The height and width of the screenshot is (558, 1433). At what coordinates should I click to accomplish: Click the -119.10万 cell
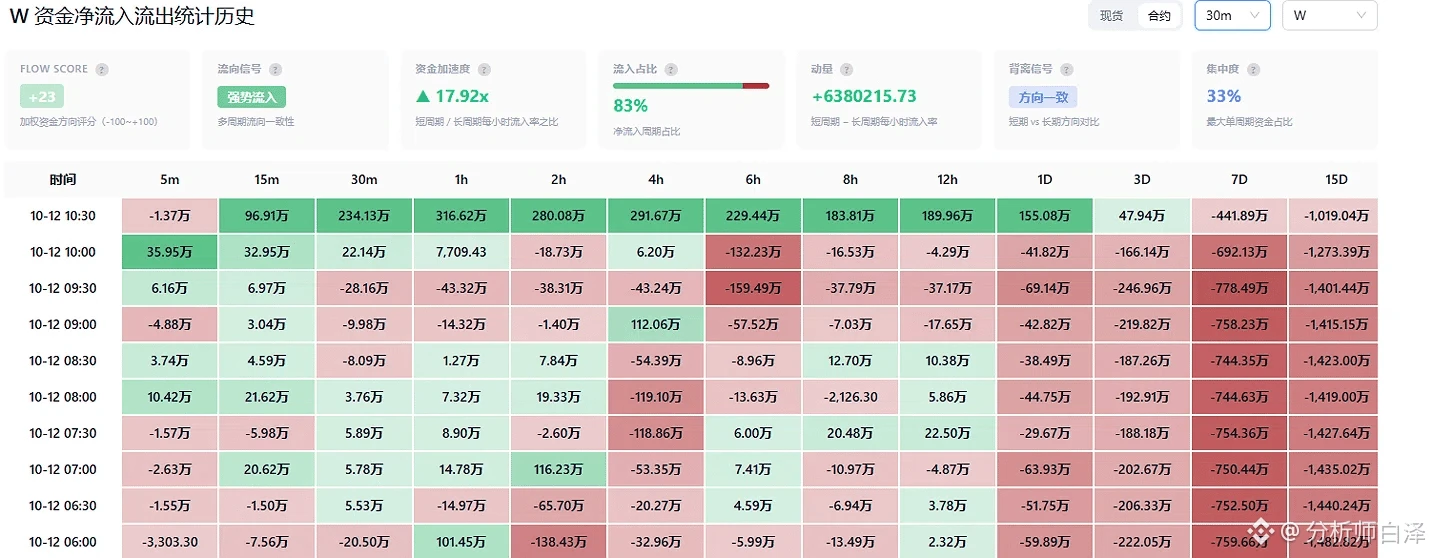coord(656,397)
